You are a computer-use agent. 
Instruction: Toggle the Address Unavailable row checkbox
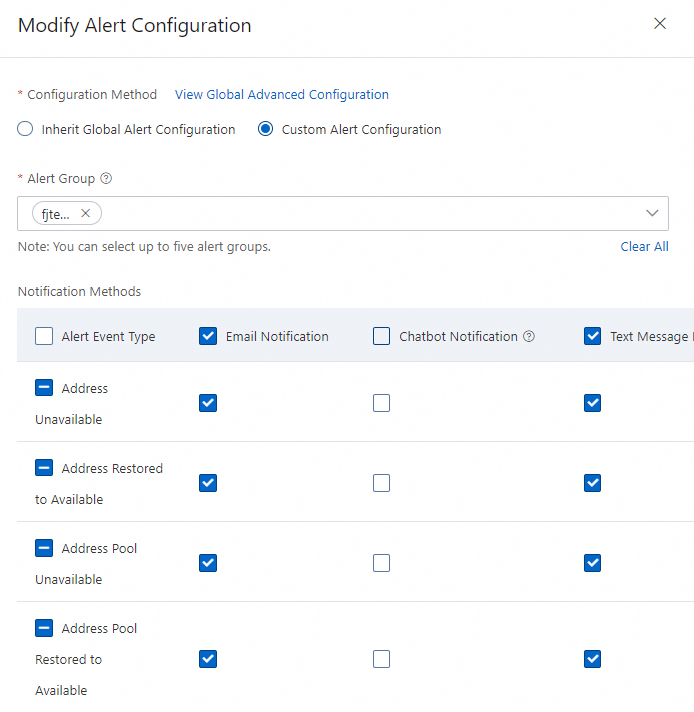[x=44, y=388]
